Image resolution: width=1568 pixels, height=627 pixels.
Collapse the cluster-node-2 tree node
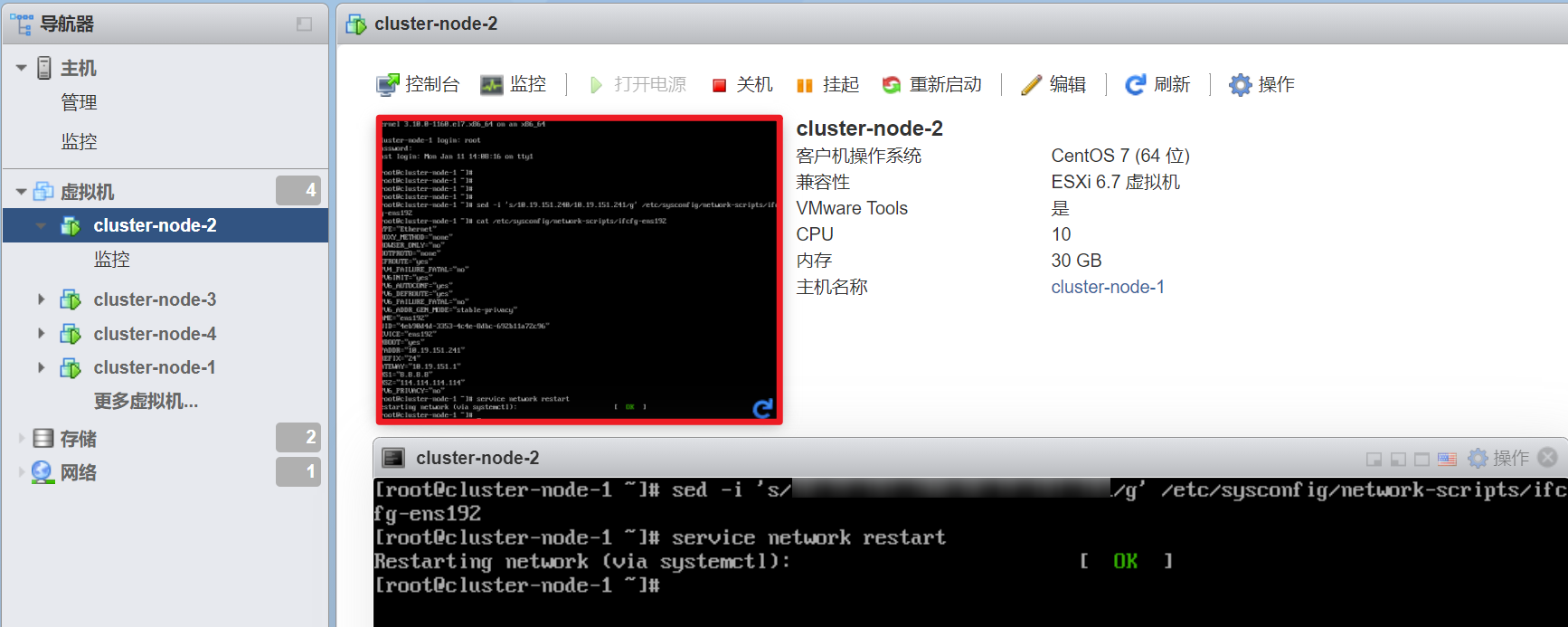(x=42, y=225)
